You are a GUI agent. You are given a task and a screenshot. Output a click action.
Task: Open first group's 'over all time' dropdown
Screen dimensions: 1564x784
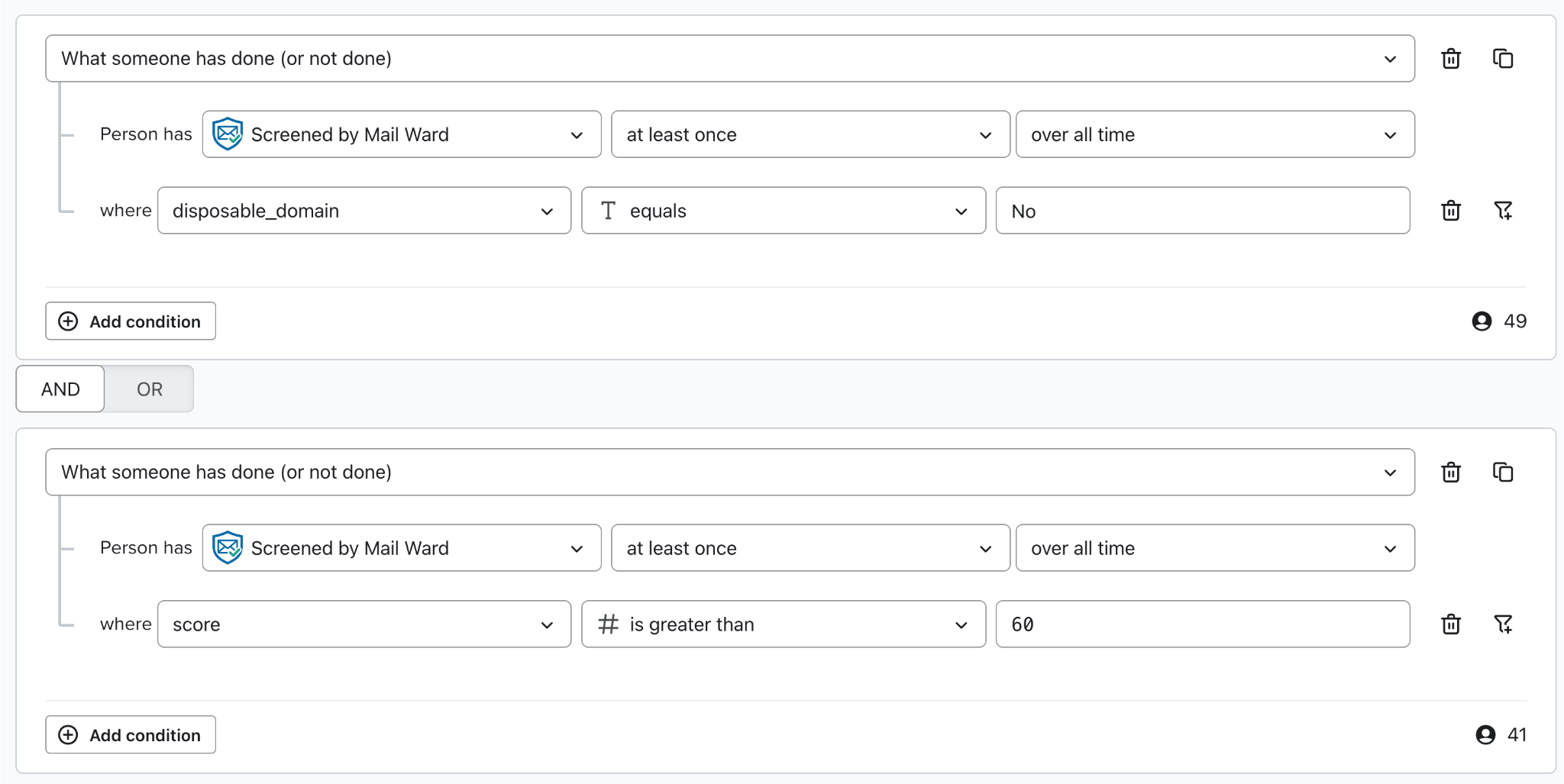pos(1215,134)
